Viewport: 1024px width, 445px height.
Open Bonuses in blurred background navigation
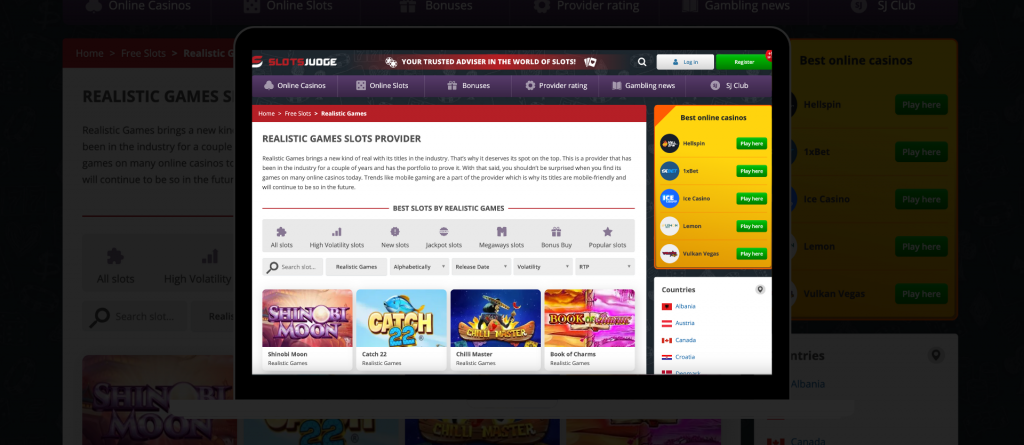[x=436, y=7]
